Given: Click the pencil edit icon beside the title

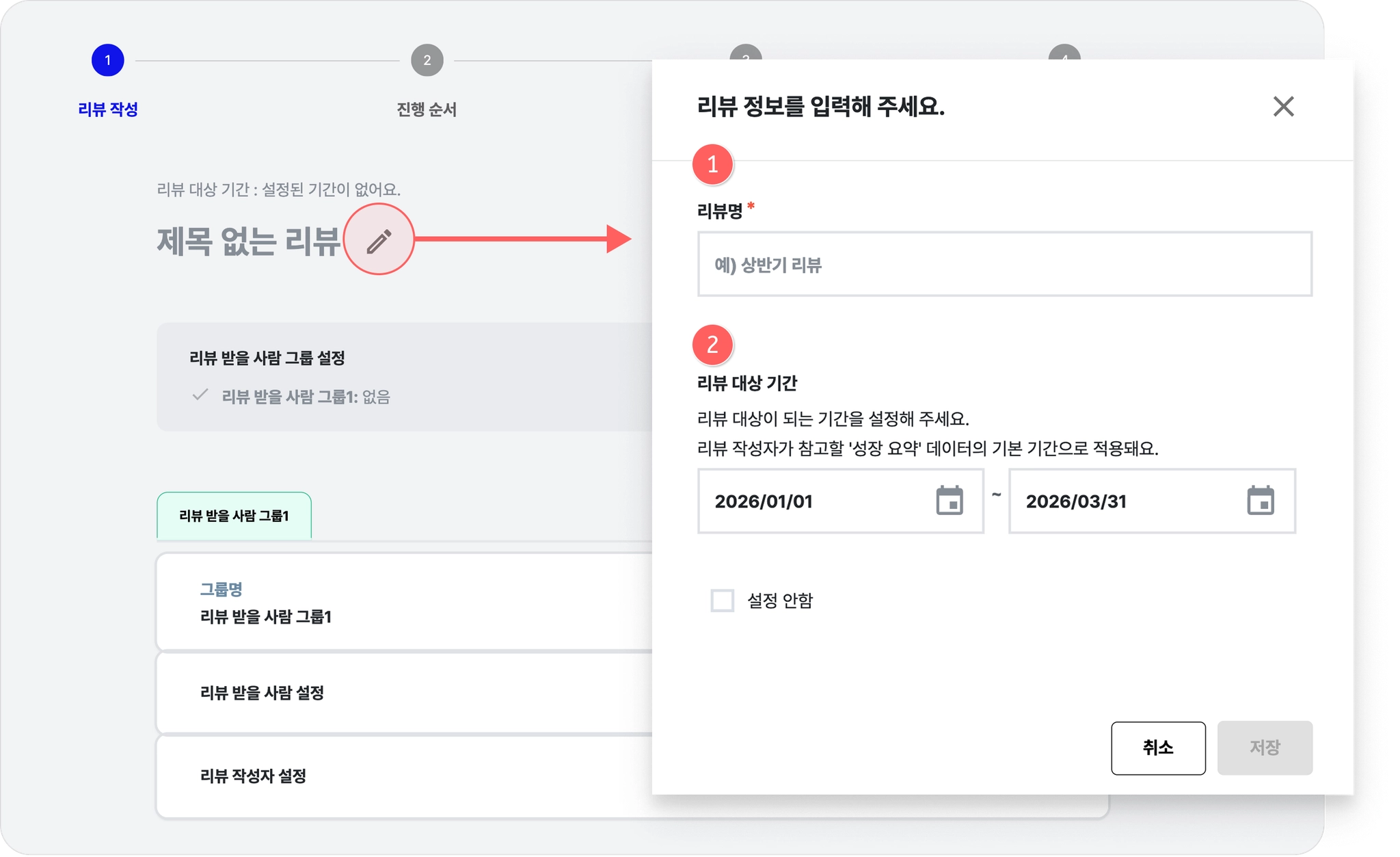Looking at the screenshot, I should 379,240.
